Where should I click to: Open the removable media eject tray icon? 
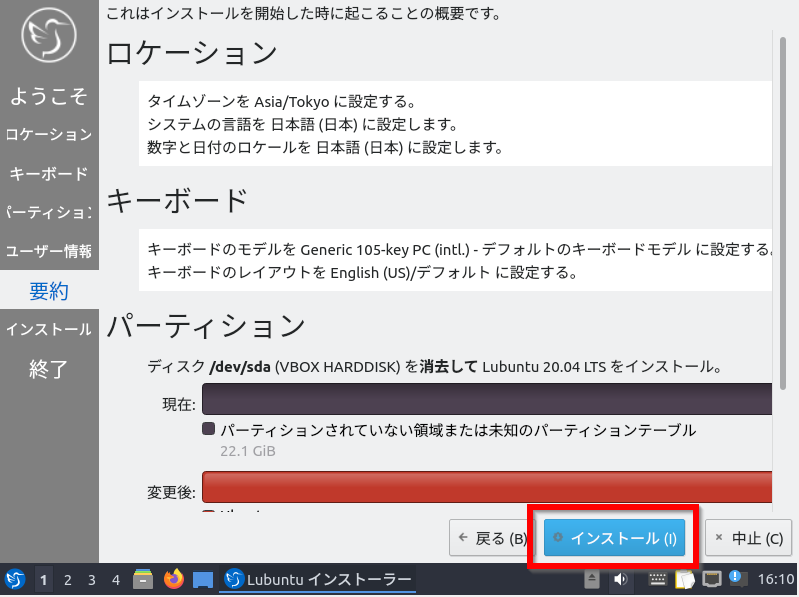592,579
